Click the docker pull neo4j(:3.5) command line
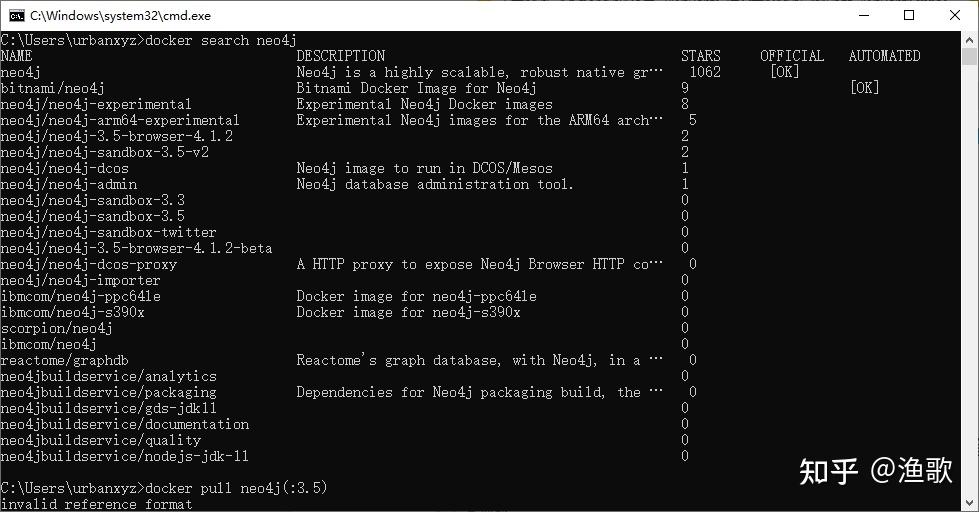 [x=236, y=488]
